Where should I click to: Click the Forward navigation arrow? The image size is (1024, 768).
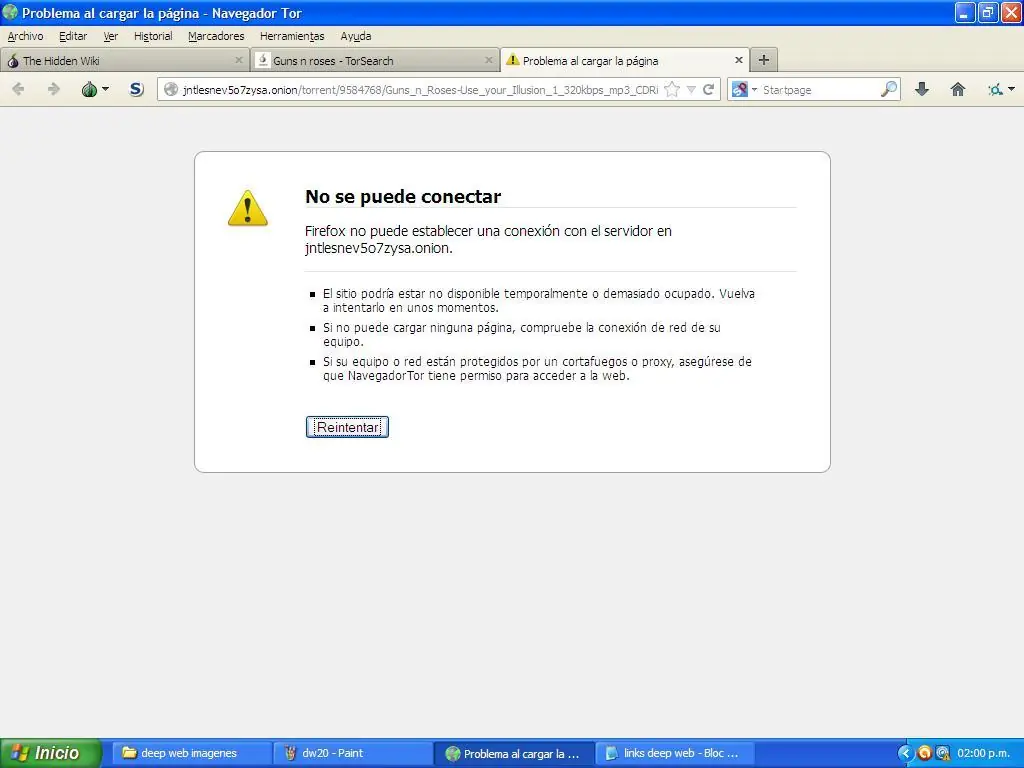pos(54,89)
